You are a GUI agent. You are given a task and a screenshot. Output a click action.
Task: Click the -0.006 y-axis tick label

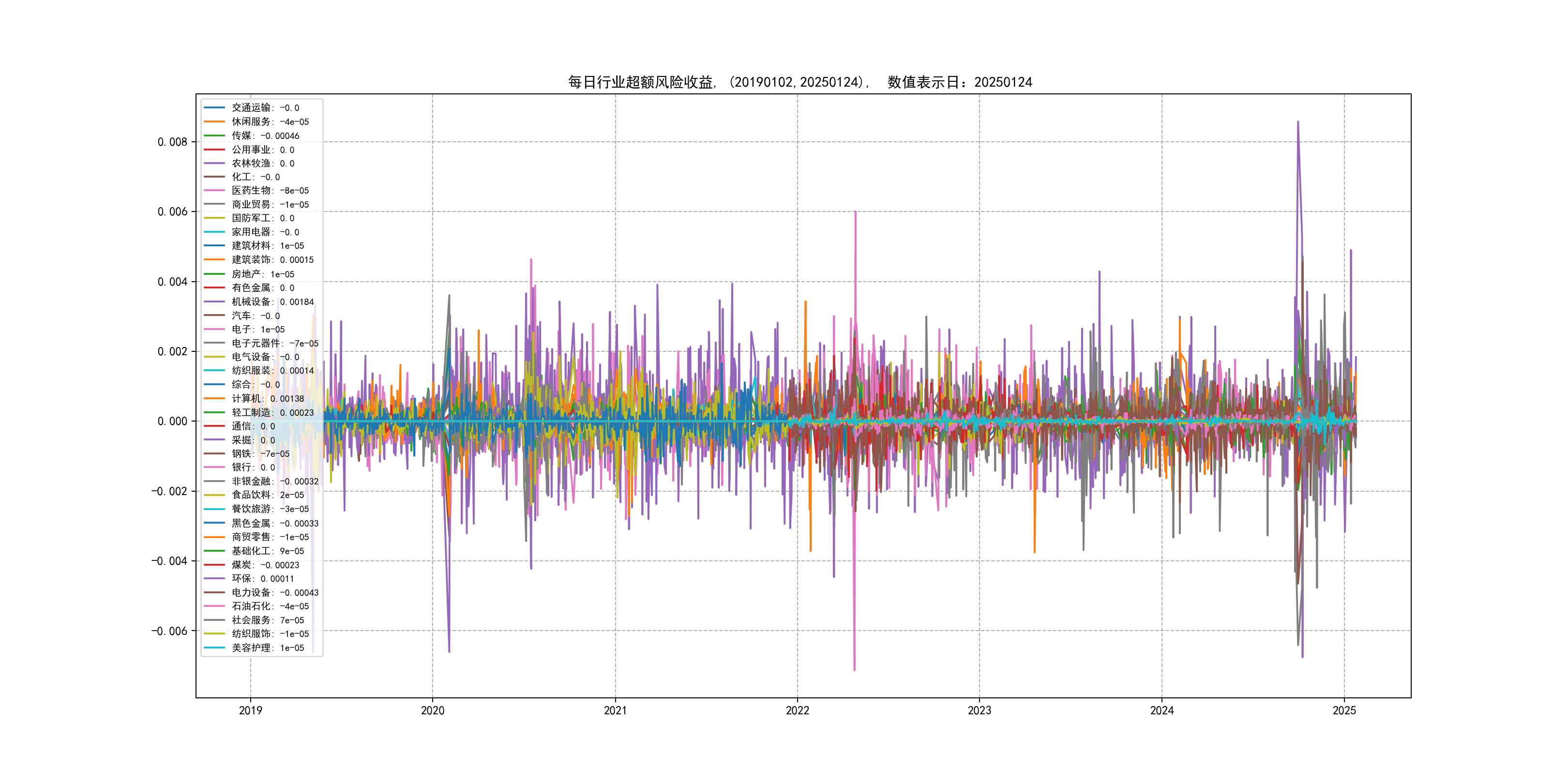(169, 631)
